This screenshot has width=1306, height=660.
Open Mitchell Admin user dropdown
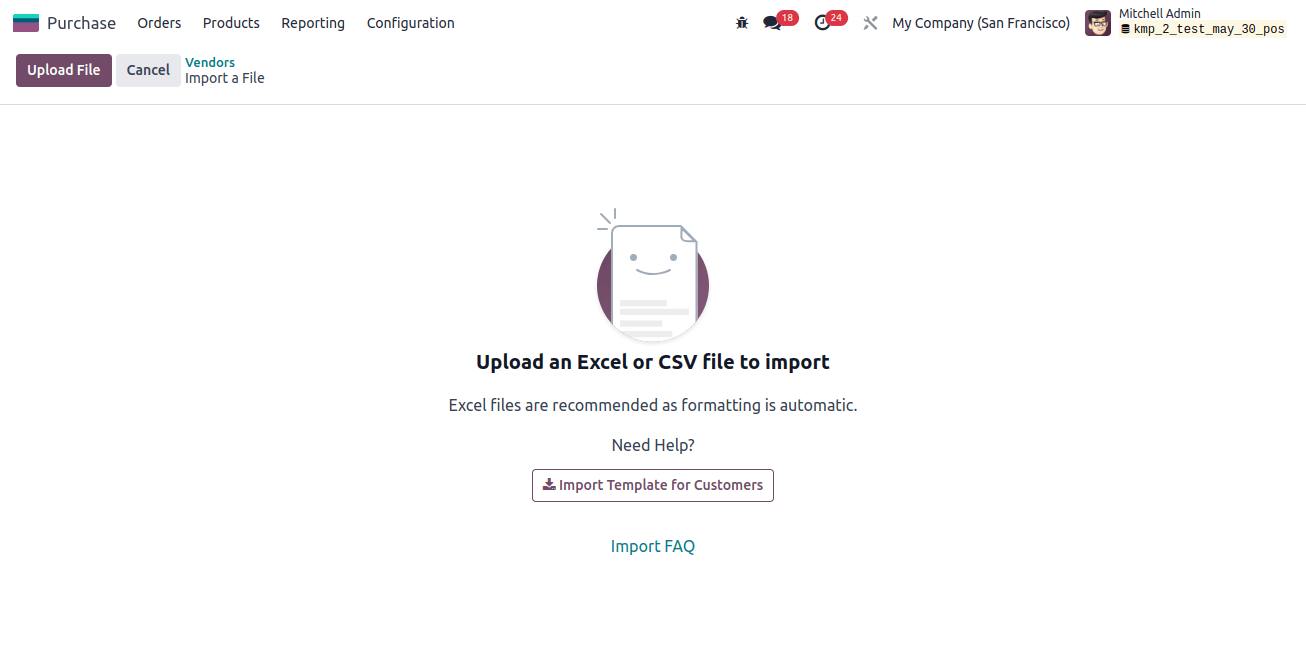[x=1187, y=23]
